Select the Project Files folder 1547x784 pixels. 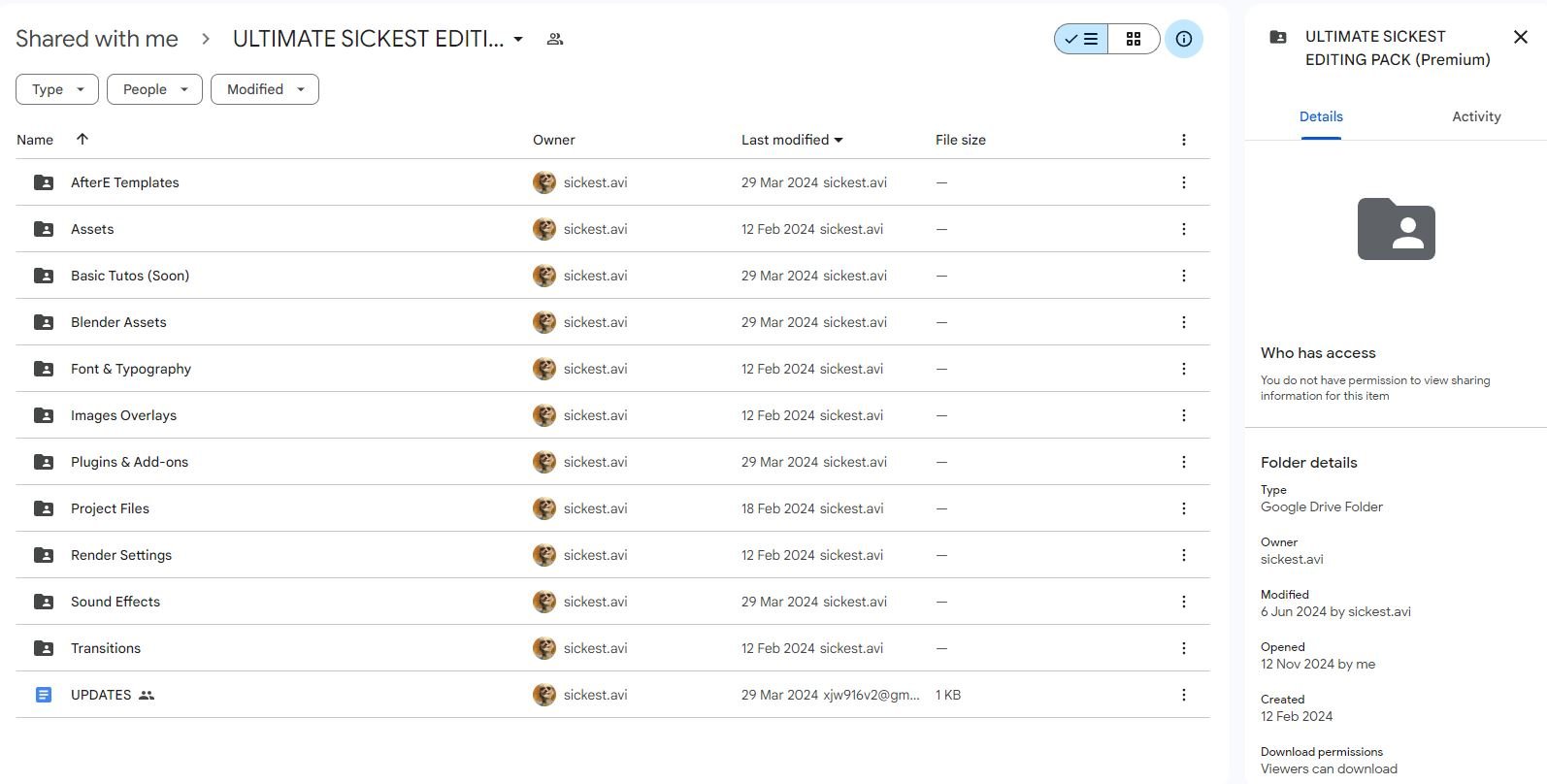point(110,508)
